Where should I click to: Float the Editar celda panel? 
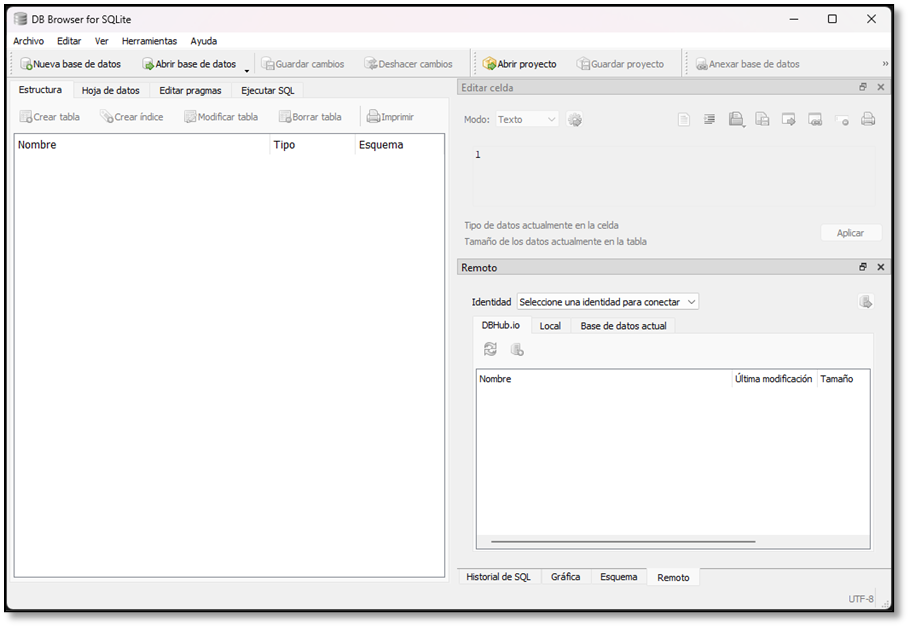point(862,87)
